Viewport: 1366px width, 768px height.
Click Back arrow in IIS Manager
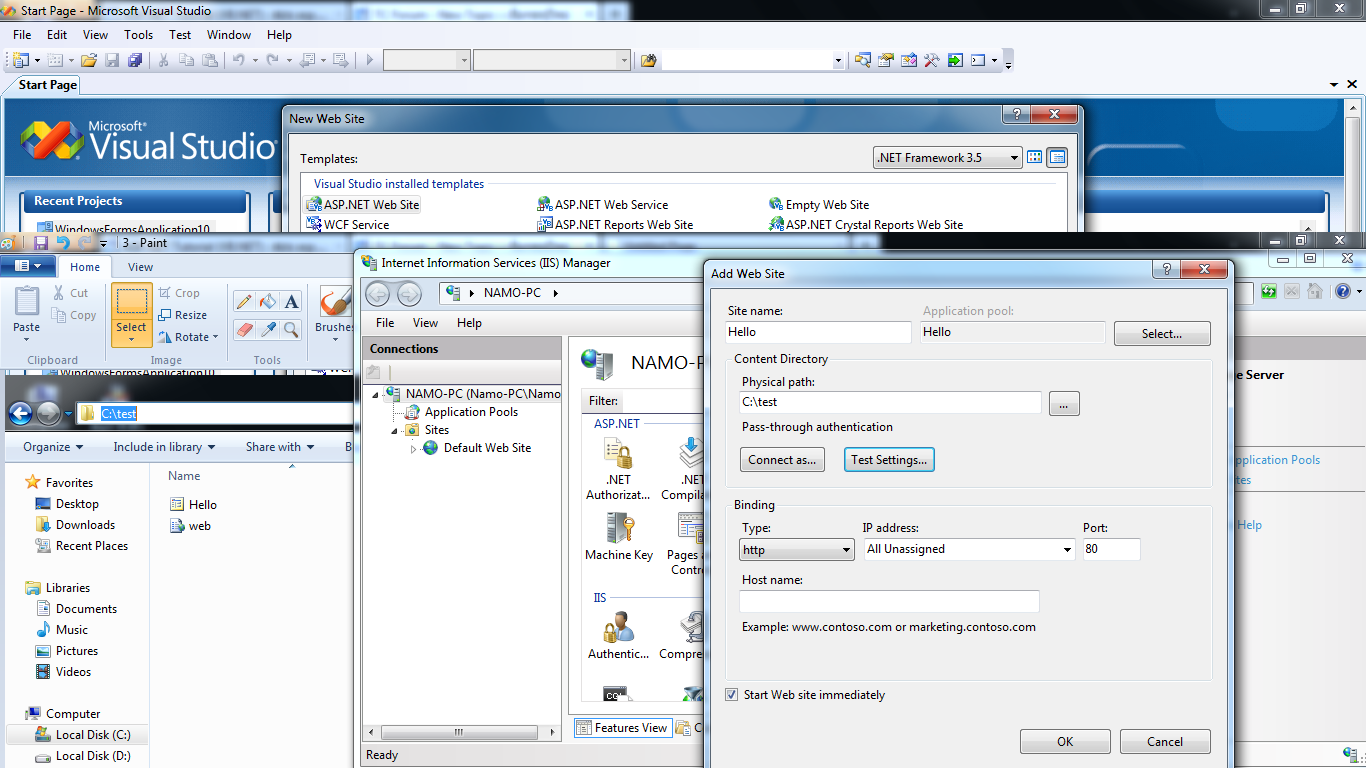click(377, 293)
